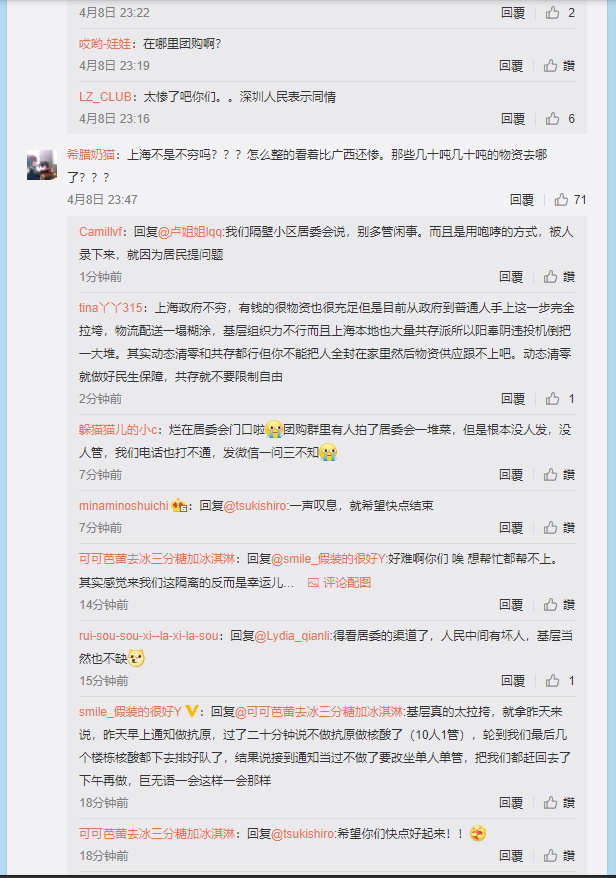616x878 pixels.
Task: Open 评论配图 comment image link
Action: point(339,582)
